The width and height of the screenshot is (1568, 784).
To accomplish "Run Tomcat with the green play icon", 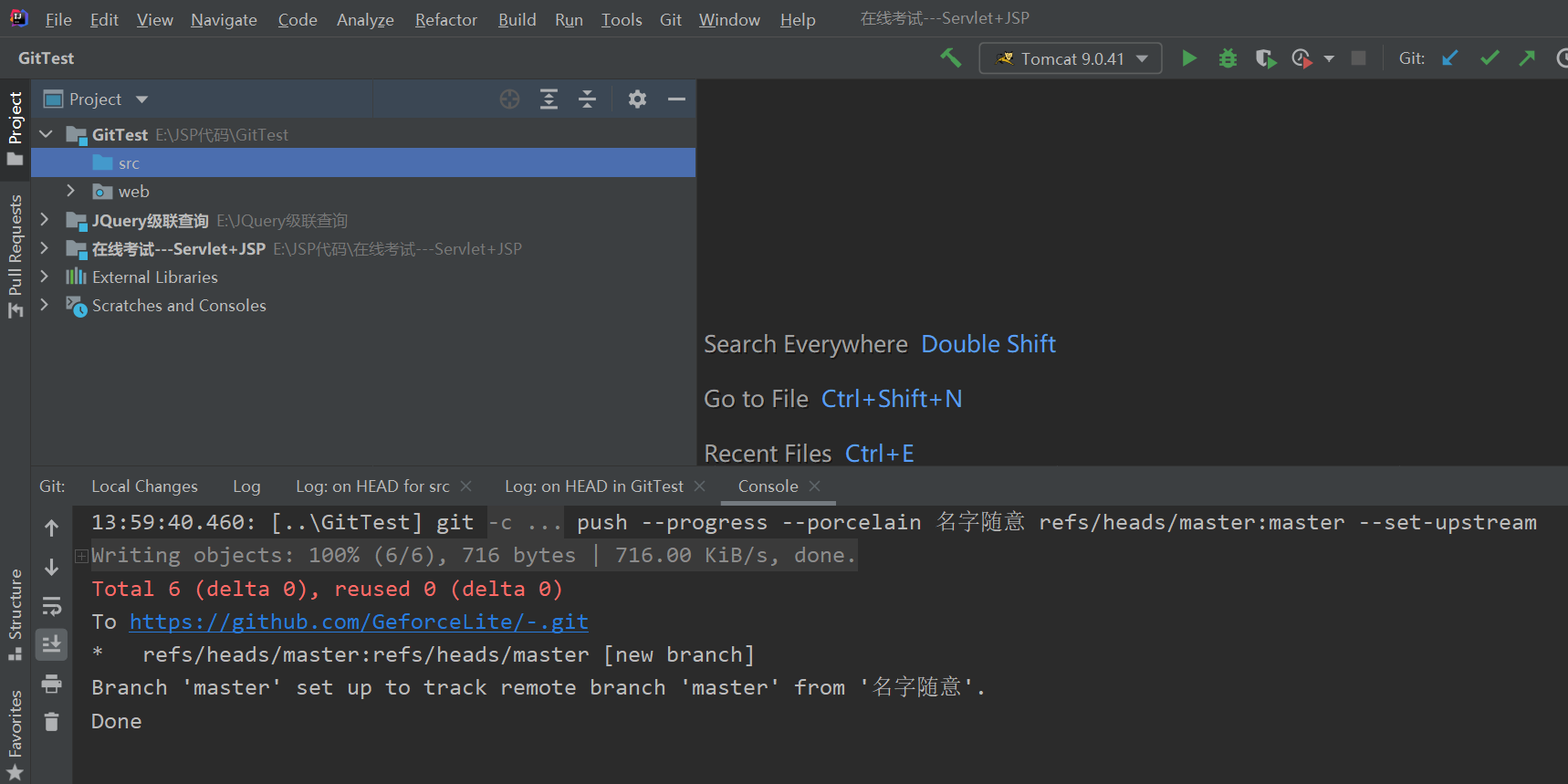I will [x=1189, y=58].
